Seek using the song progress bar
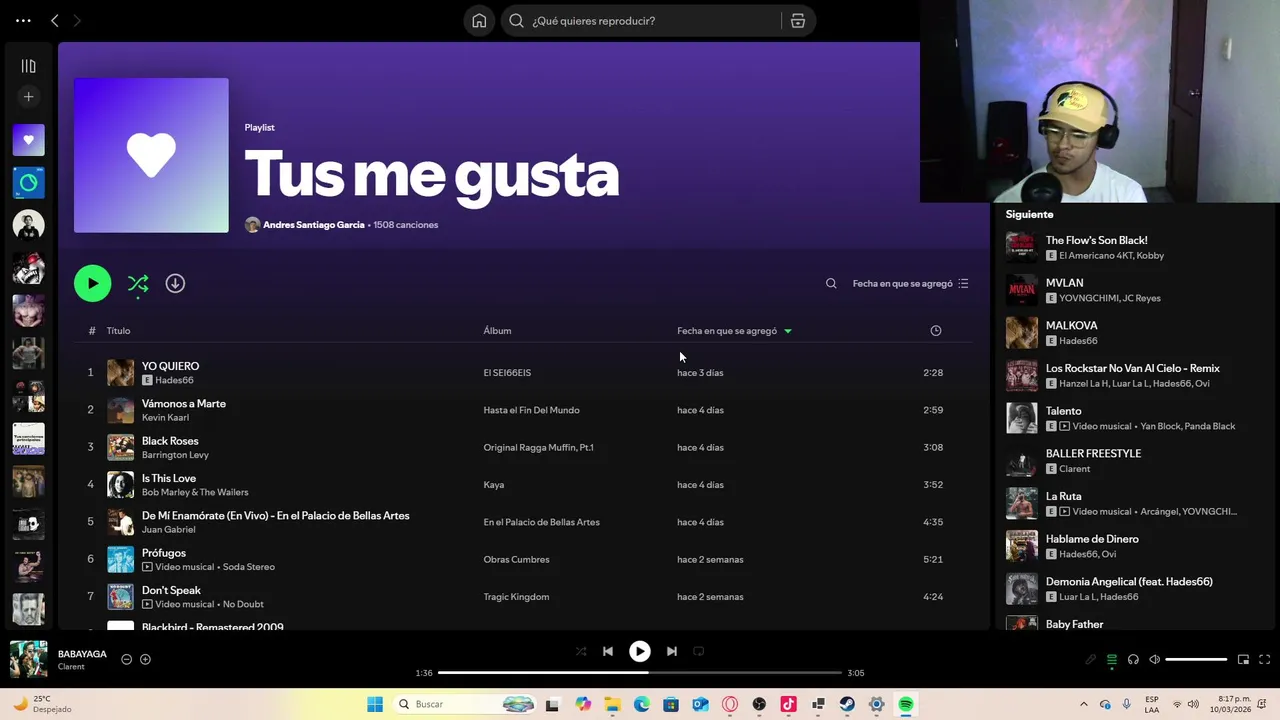 [640, 673]
